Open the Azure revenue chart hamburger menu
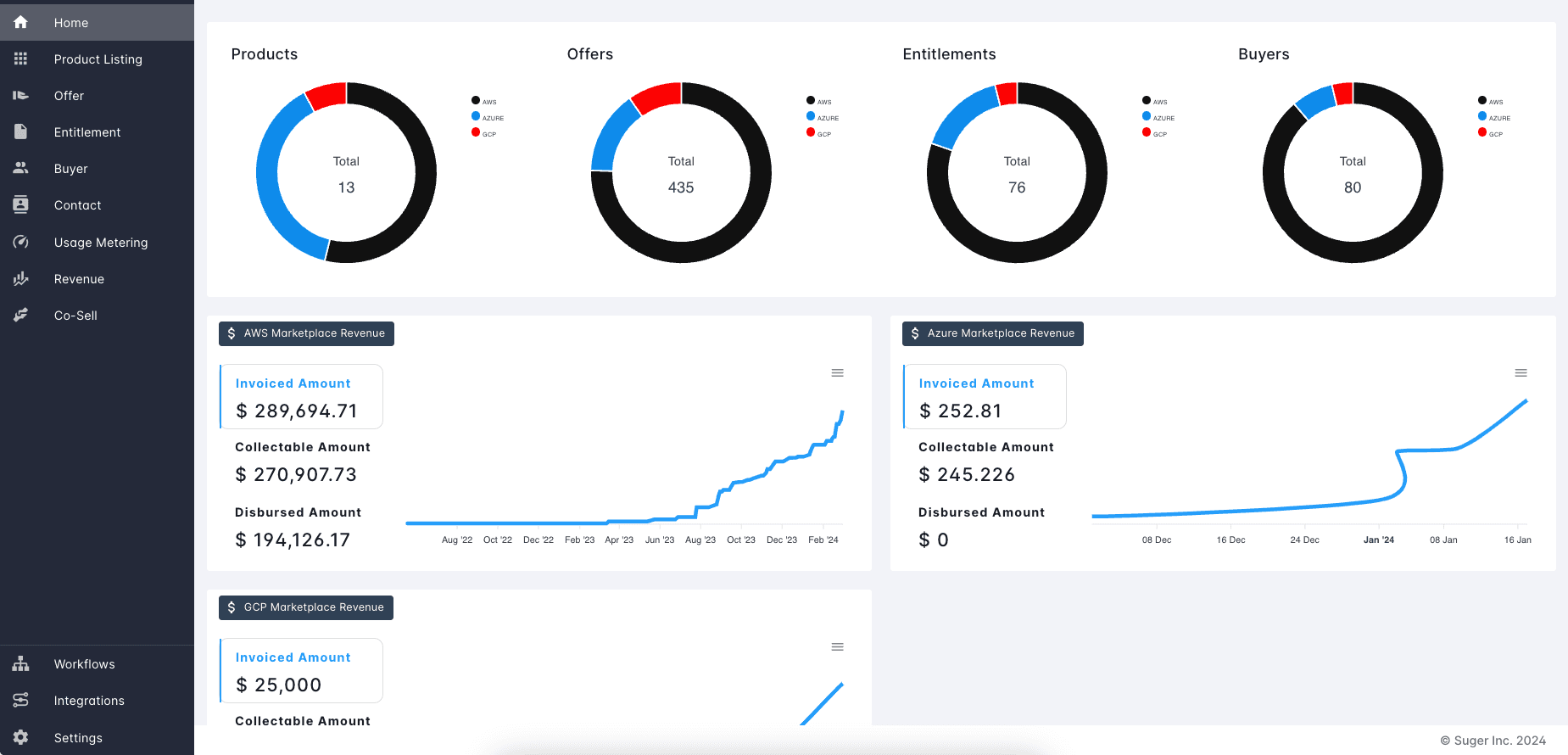 coord(1521,372)
